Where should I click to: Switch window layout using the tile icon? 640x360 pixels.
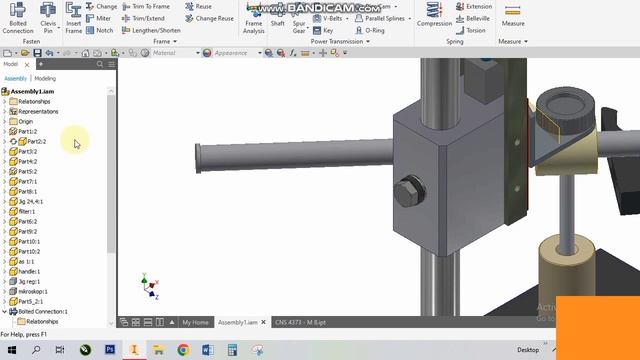point(136,322)
